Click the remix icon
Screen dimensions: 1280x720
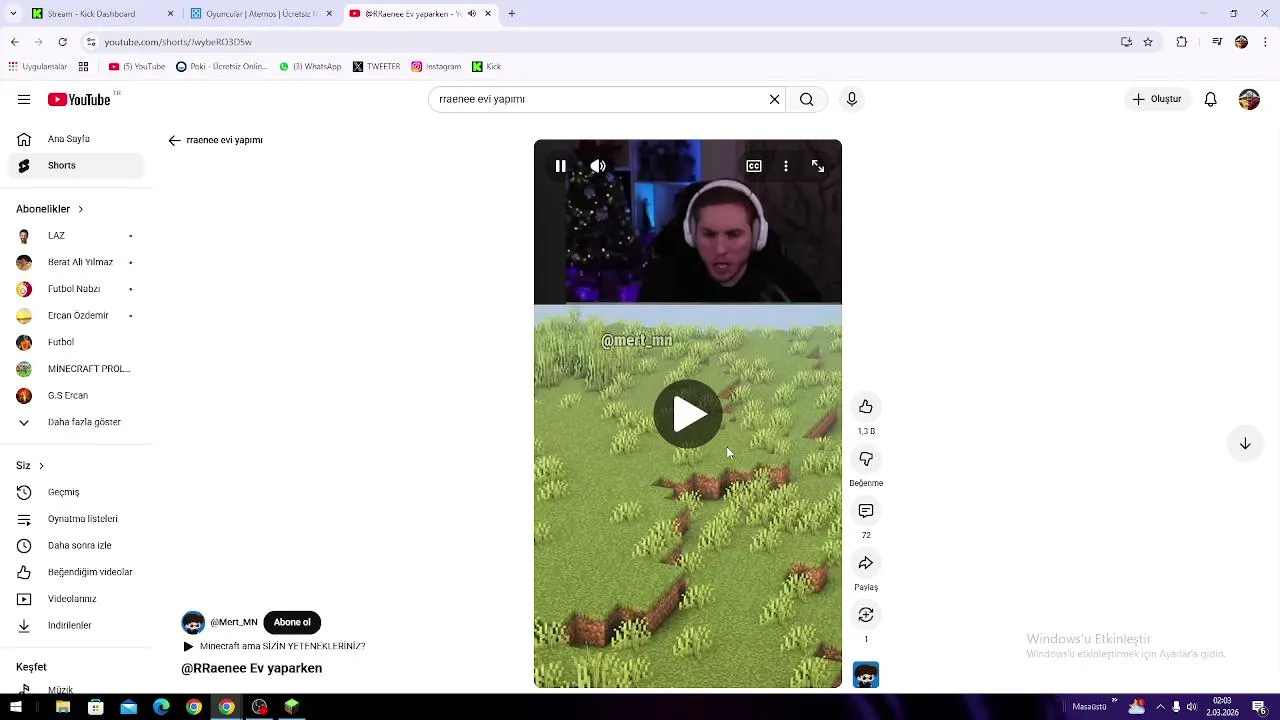pyautogui.click(x=866, y=615)
